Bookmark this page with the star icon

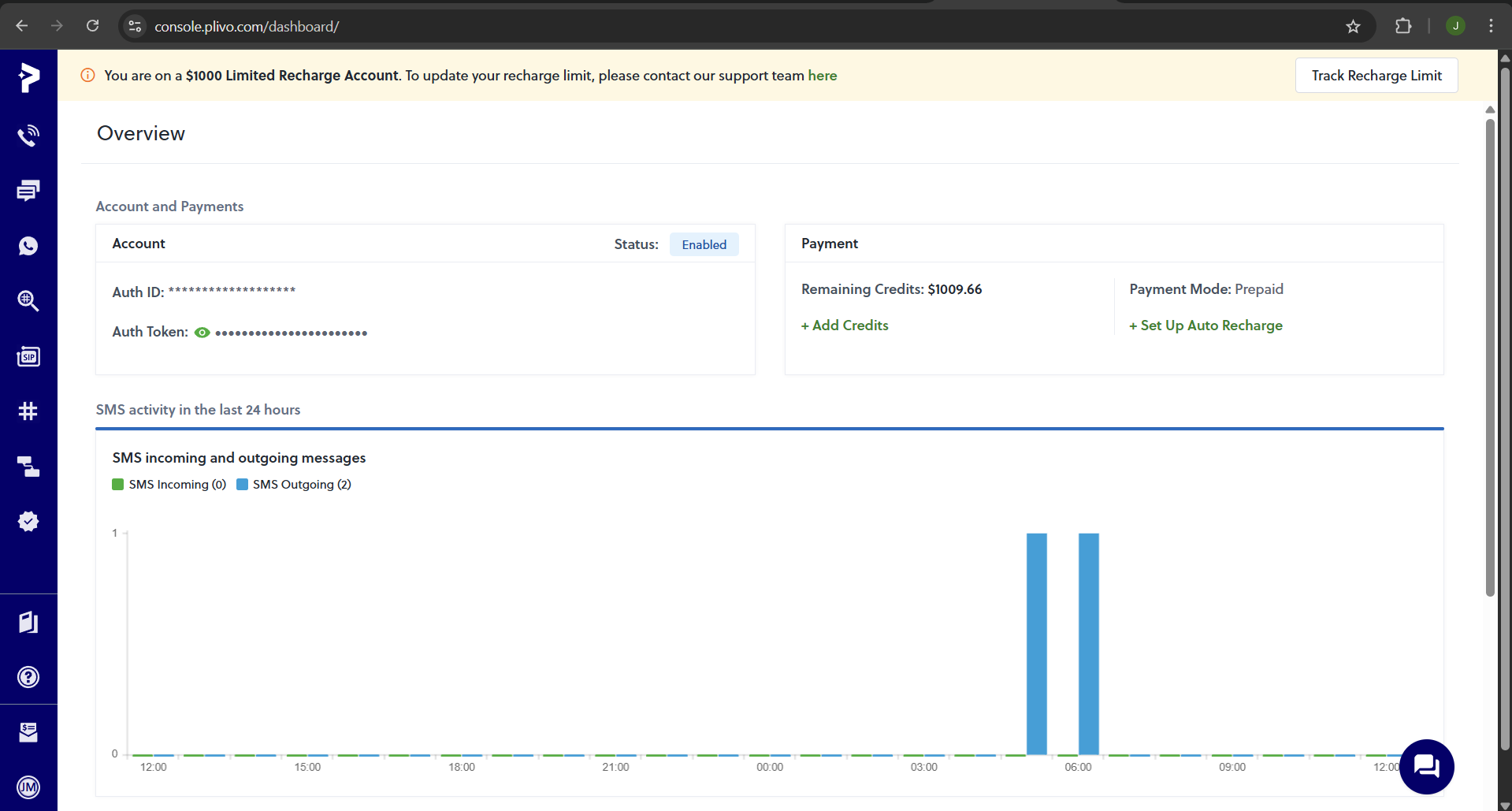coord(1353,26)
